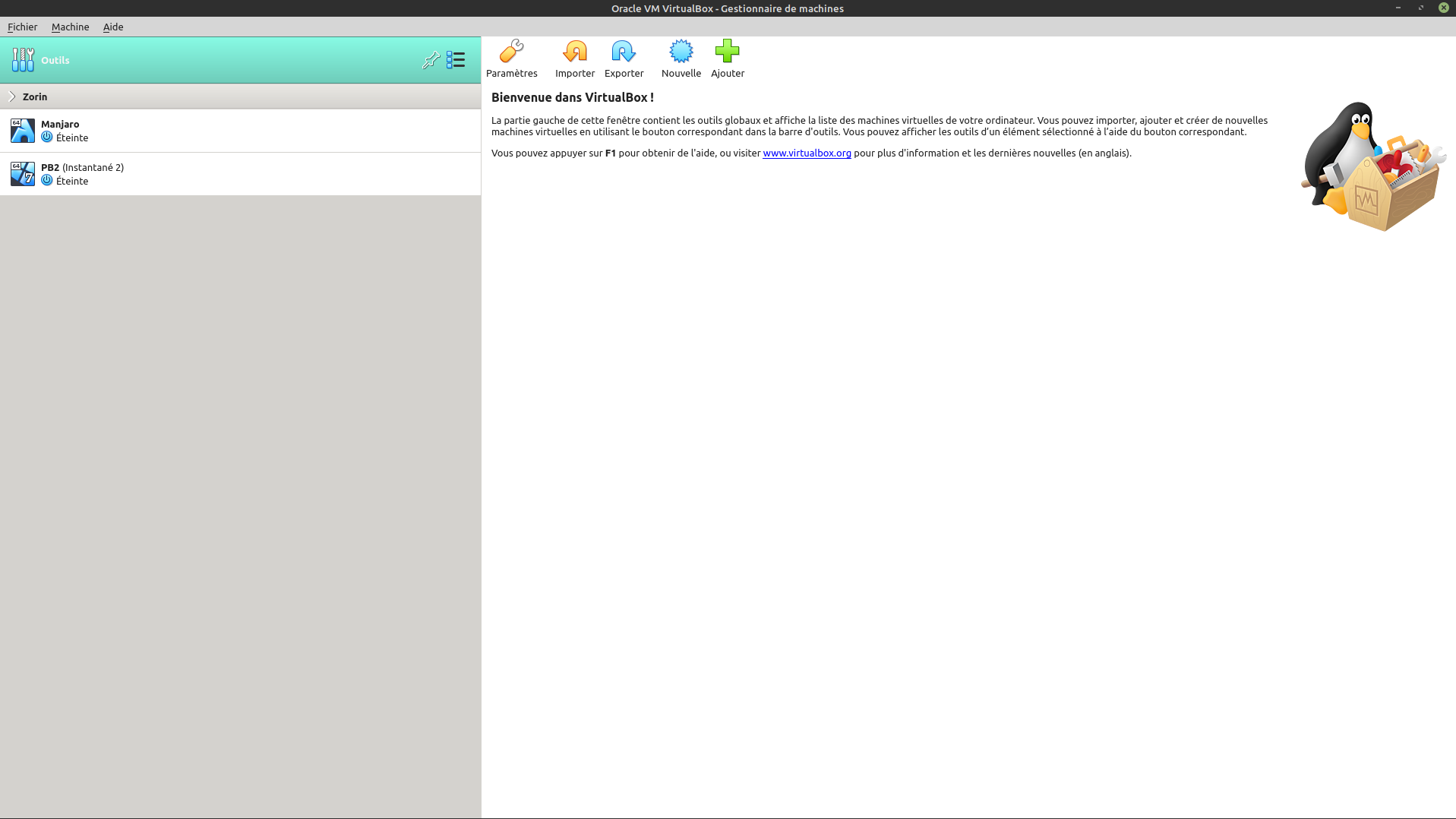Viewport: 1456px width, 819px height.
Task: Close the VirtualBox window
Action: tap(1443, 8)
